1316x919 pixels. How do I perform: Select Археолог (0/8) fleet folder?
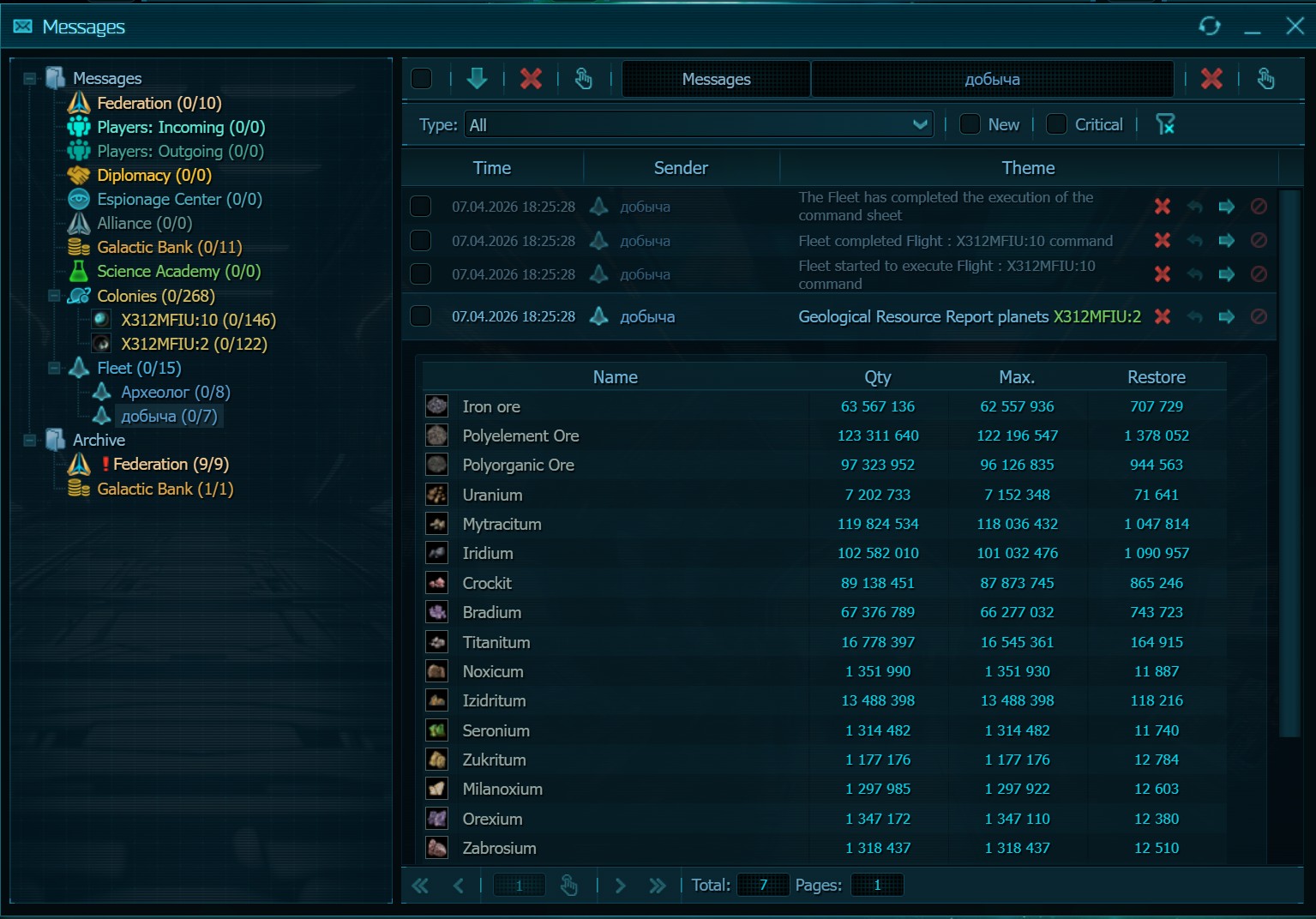175,392
